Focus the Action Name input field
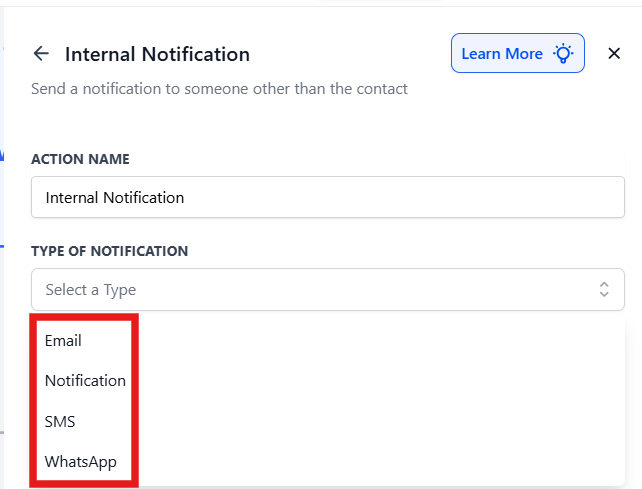This screenshot has width=642, height=489. 328,197
